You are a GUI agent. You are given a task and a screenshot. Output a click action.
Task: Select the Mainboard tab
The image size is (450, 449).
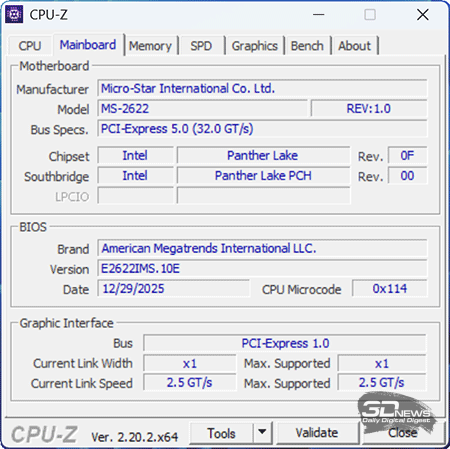pos(88,45)
